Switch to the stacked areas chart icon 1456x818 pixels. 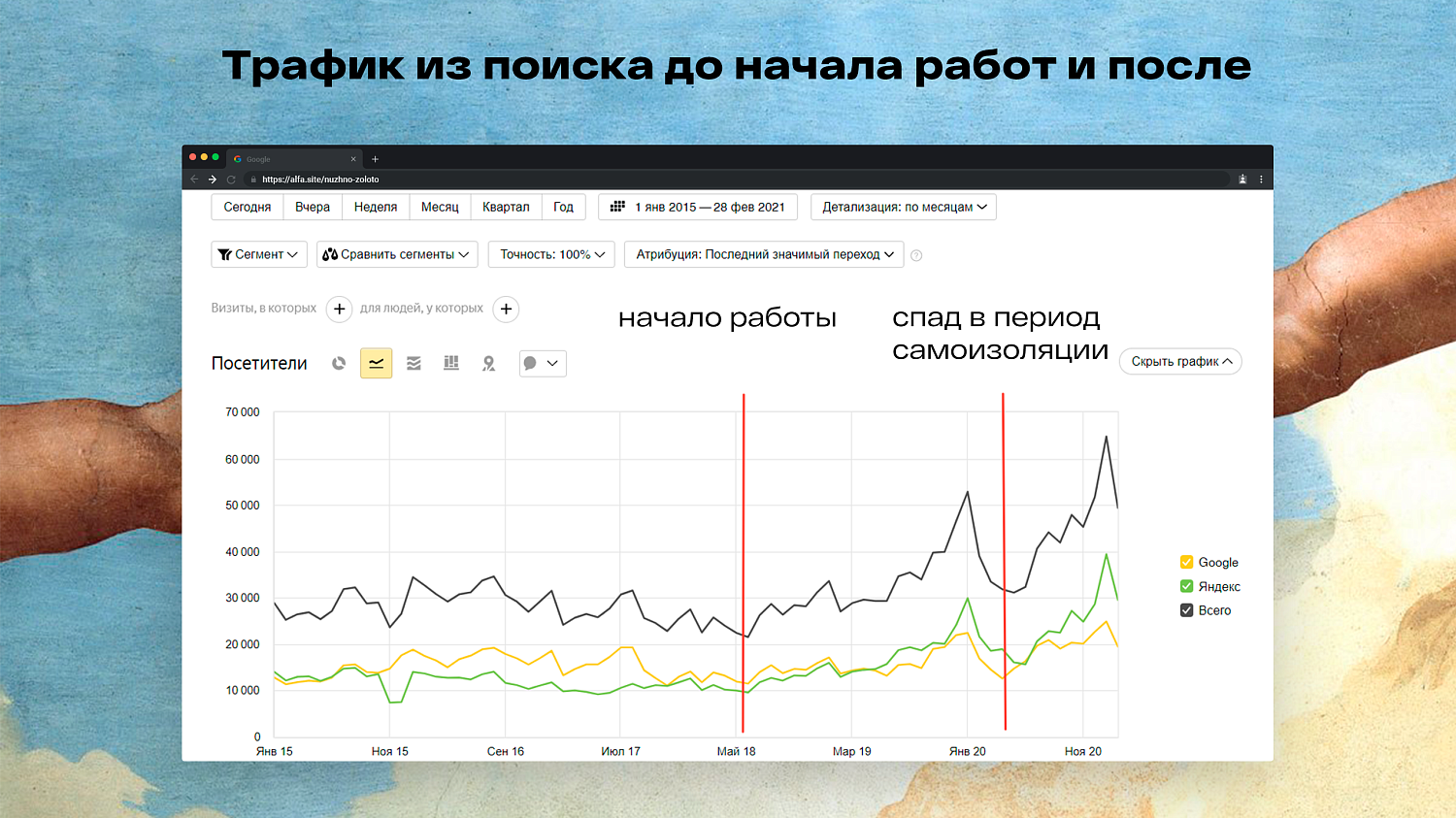coord(414,363)
